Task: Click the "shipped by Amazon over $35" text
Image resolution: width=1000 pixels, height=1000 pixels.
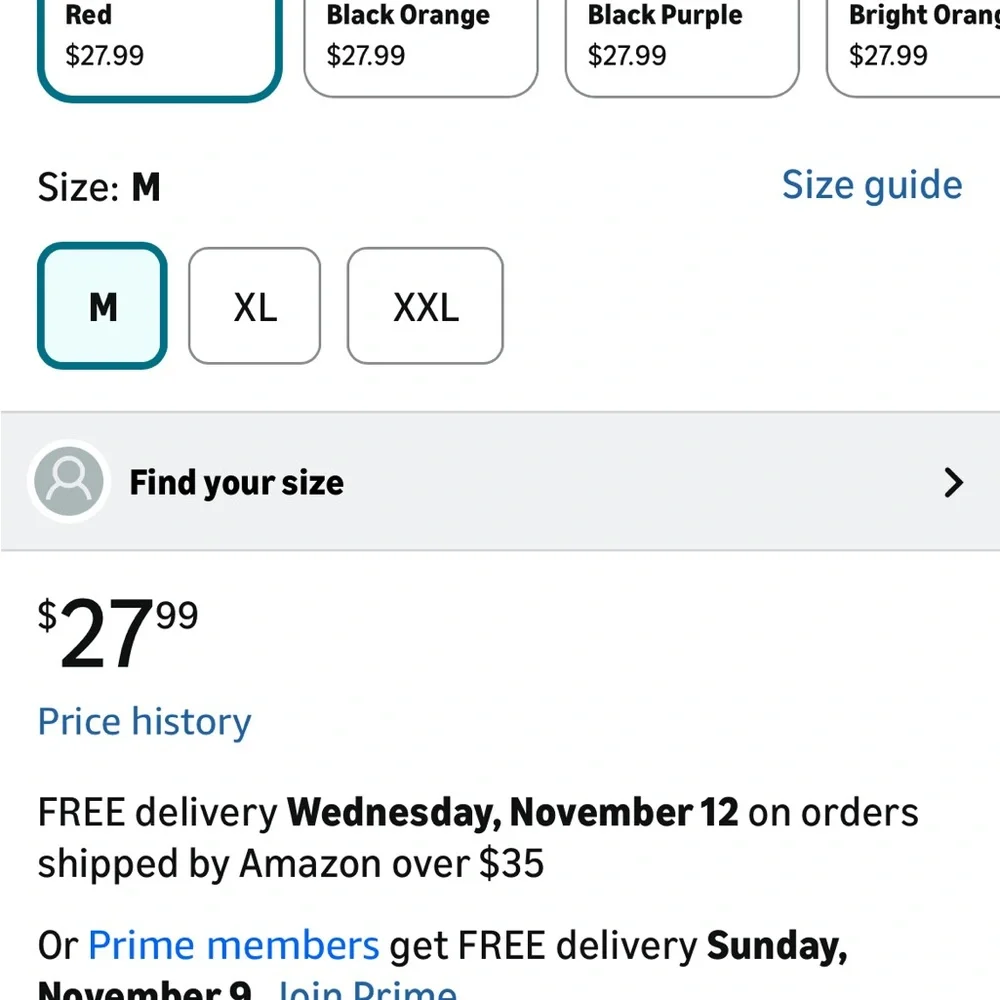Action: pos(291,863)
